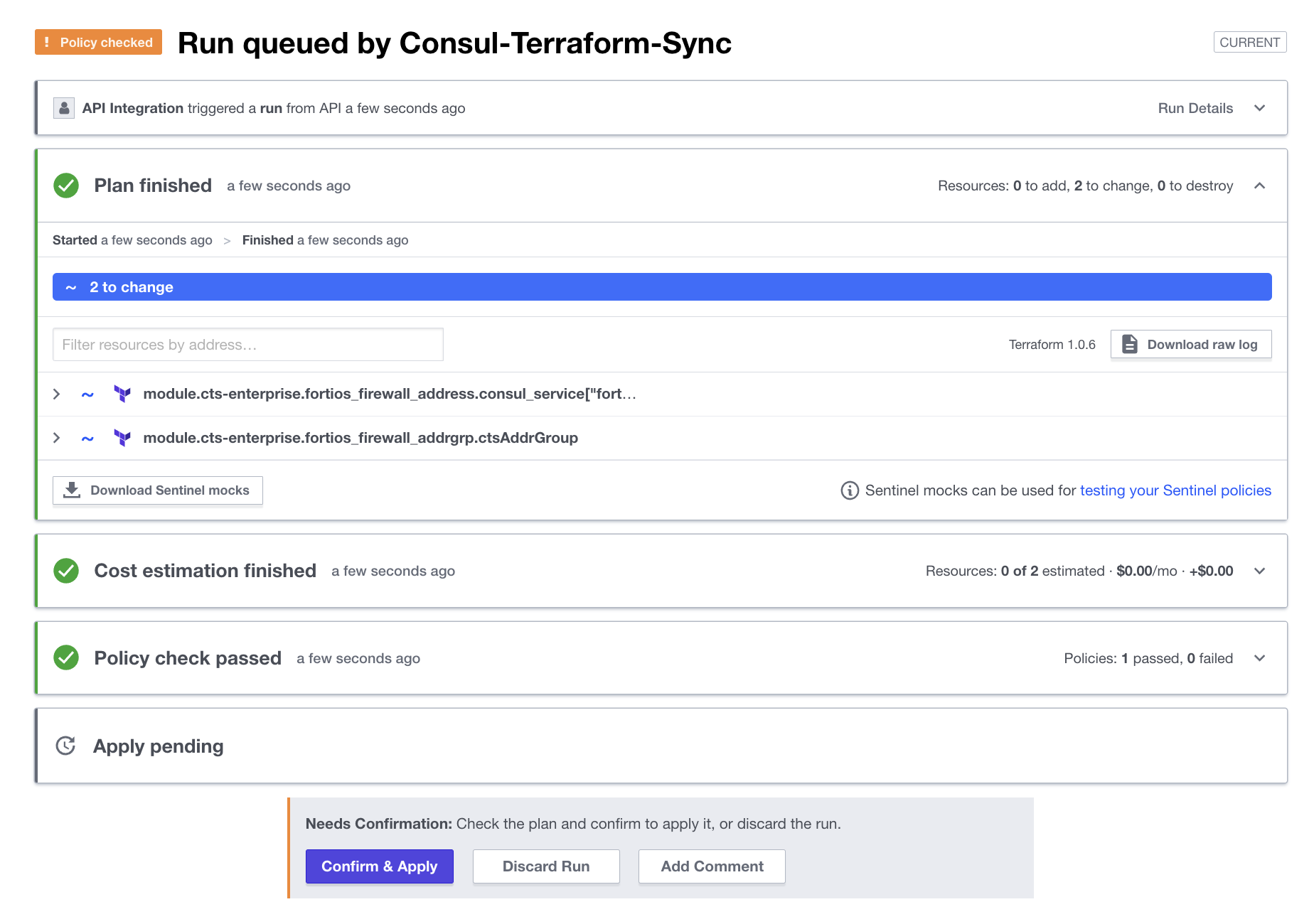Expand the Cost estimation finished panel
This screenshot has width=1314, height=924.
[x=1259, y=571]
